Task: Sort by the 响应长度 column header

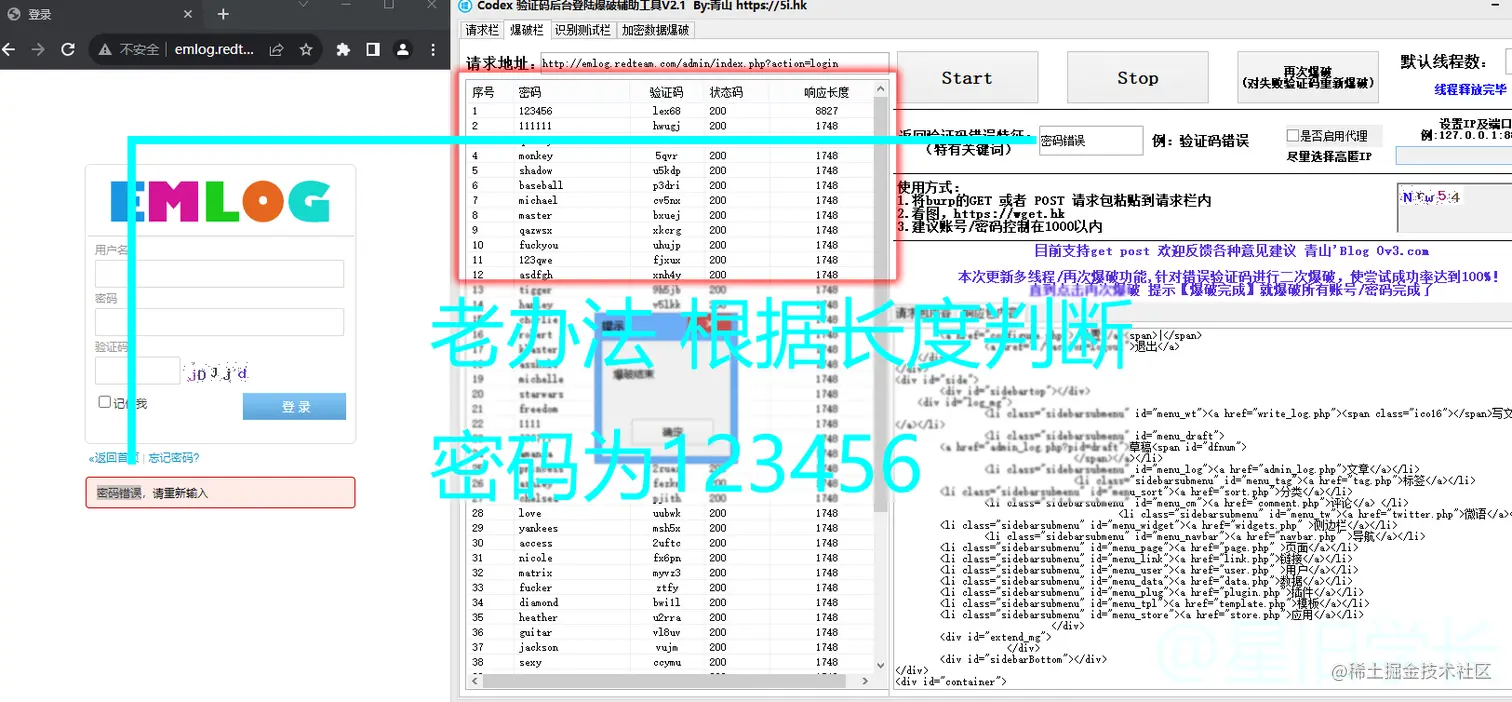Action: [x=820, y=92]
